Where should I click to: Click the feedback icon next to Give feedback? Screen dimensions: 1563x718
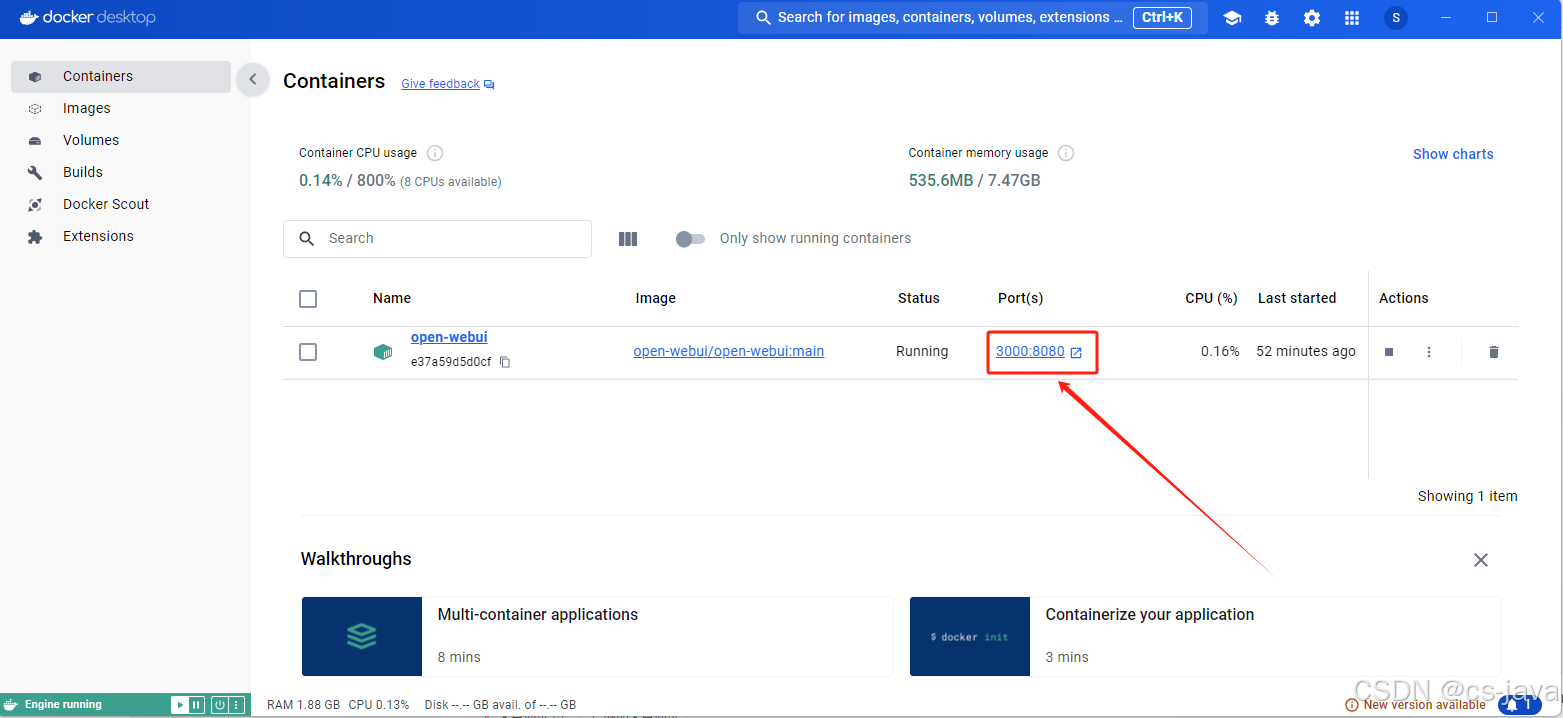point(489,85)
